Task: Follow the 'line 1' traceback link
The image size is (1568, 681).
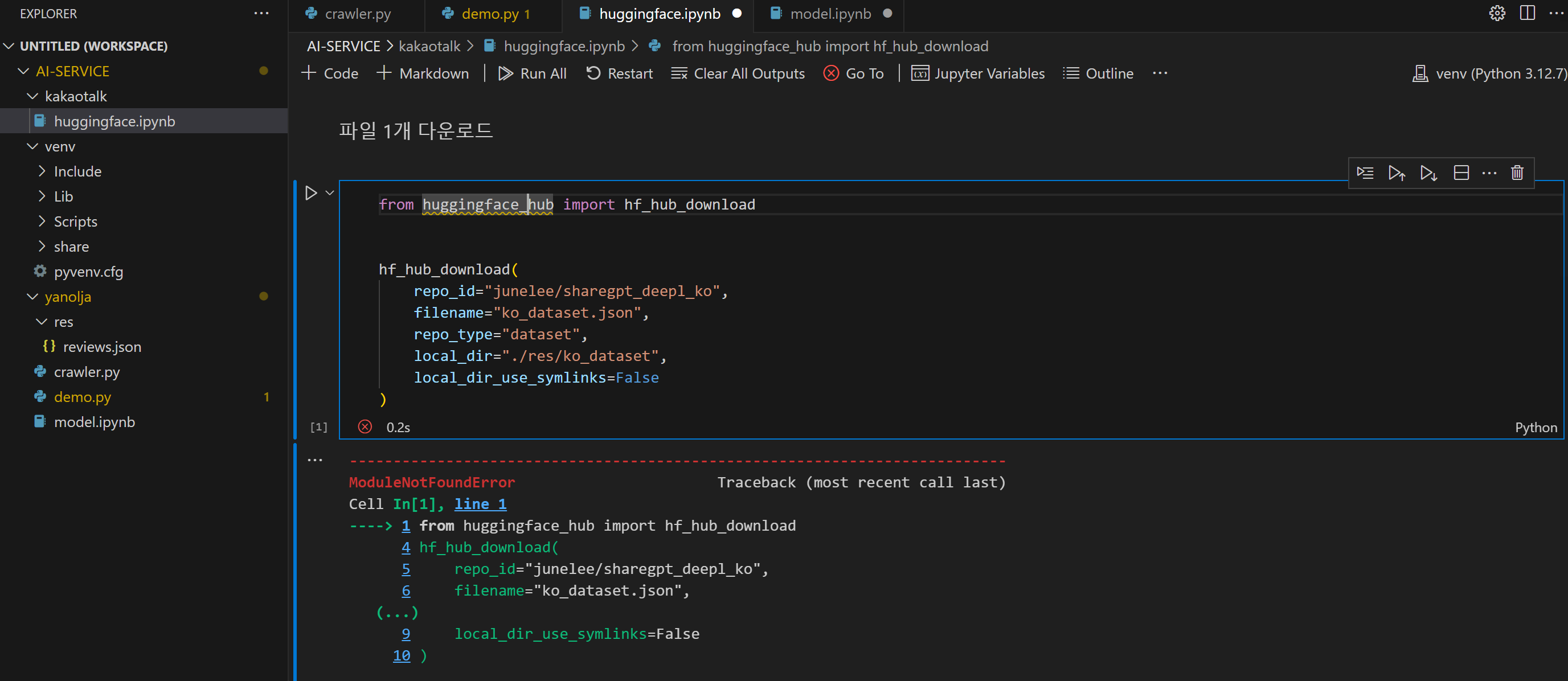Action: (480, 504)
